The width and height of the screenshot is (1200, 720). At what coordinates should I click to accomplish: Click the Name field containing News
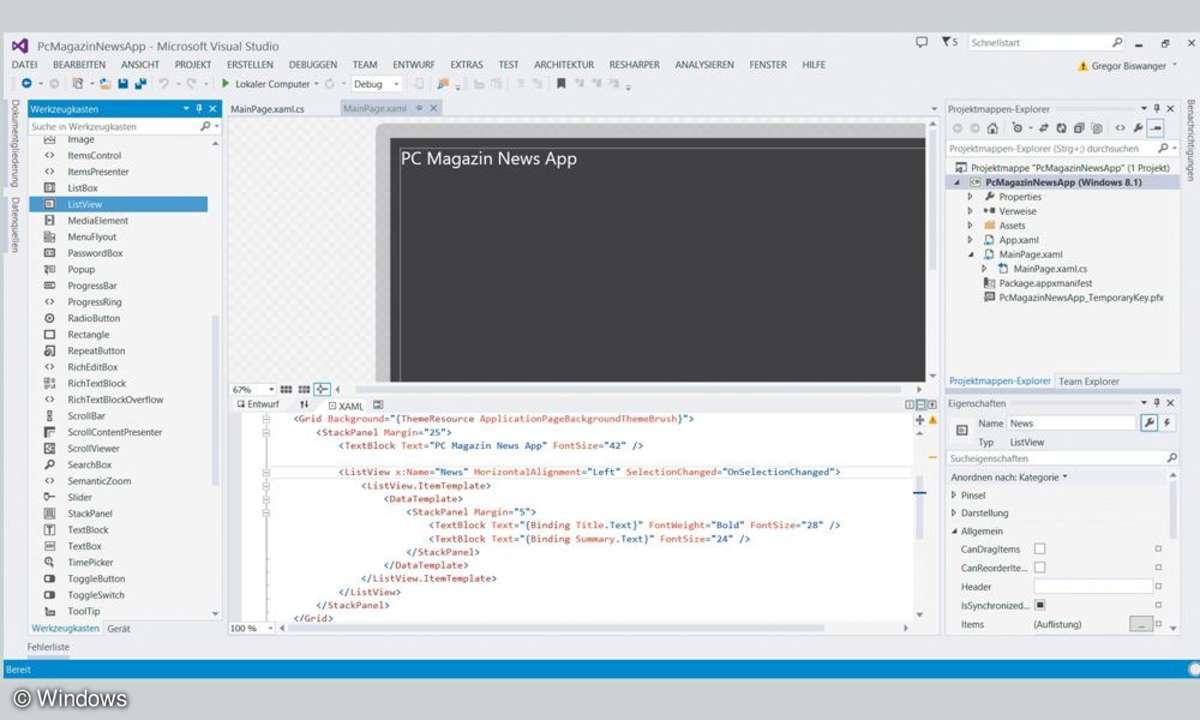click(x=1072, y=423)
